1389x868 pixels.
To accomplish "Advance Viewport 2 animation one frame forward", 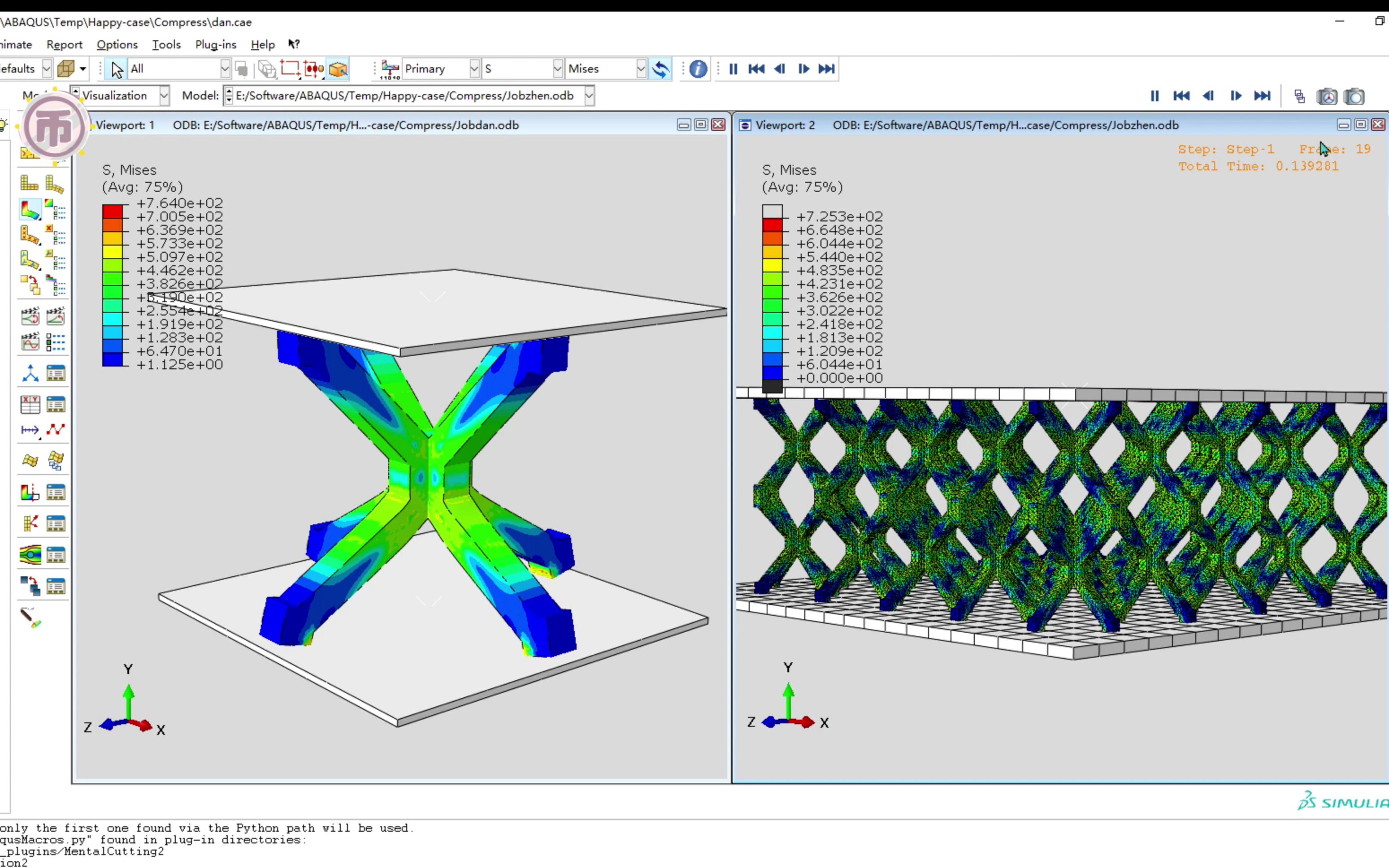I will click(x=1236, y=96).
